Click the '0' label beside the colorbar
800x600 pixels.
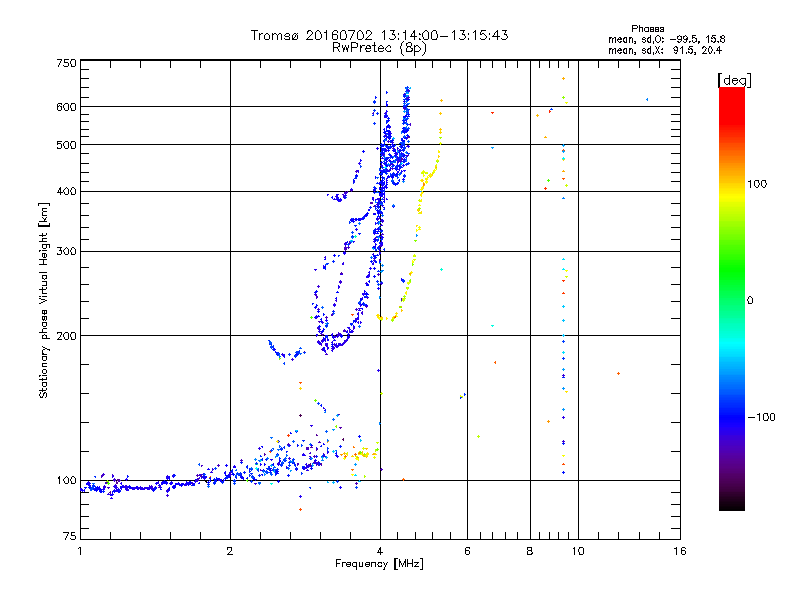[x=750, y=301]
